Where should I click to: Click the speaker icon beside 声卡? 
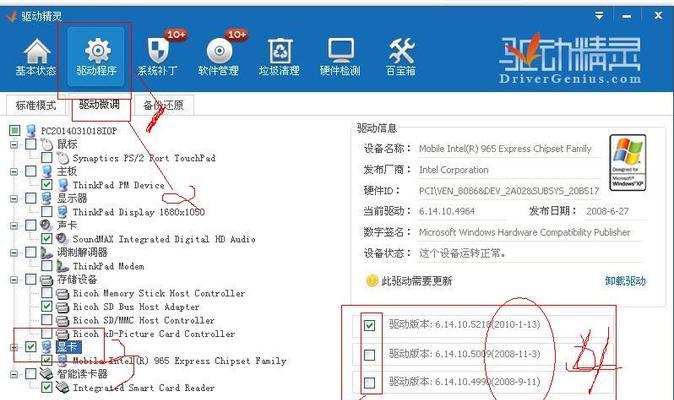46,225
